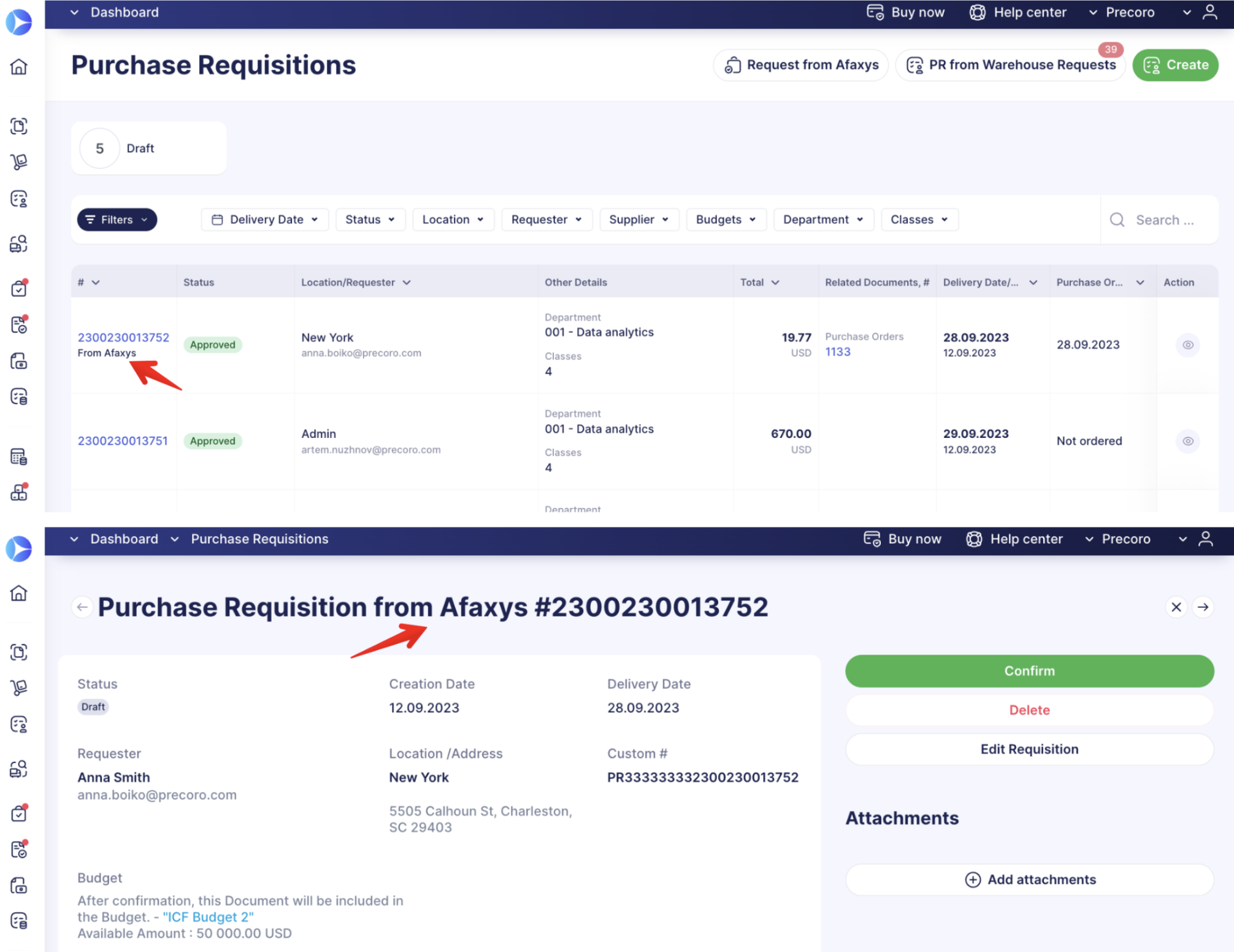Click the red Delete button
1234x952 pixels.
click(1029, 710)
